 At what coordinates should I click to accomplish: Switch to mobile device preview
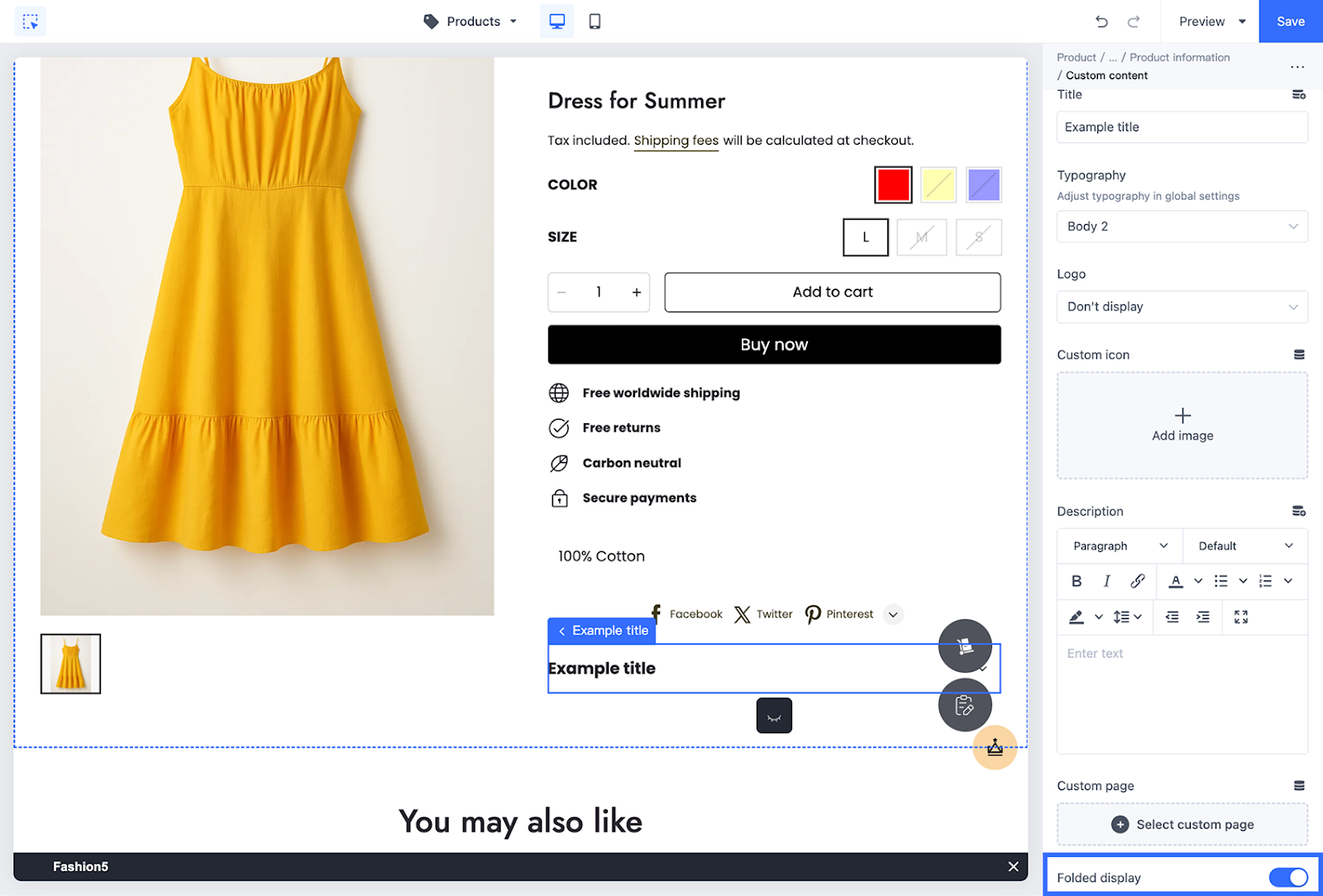595,21
